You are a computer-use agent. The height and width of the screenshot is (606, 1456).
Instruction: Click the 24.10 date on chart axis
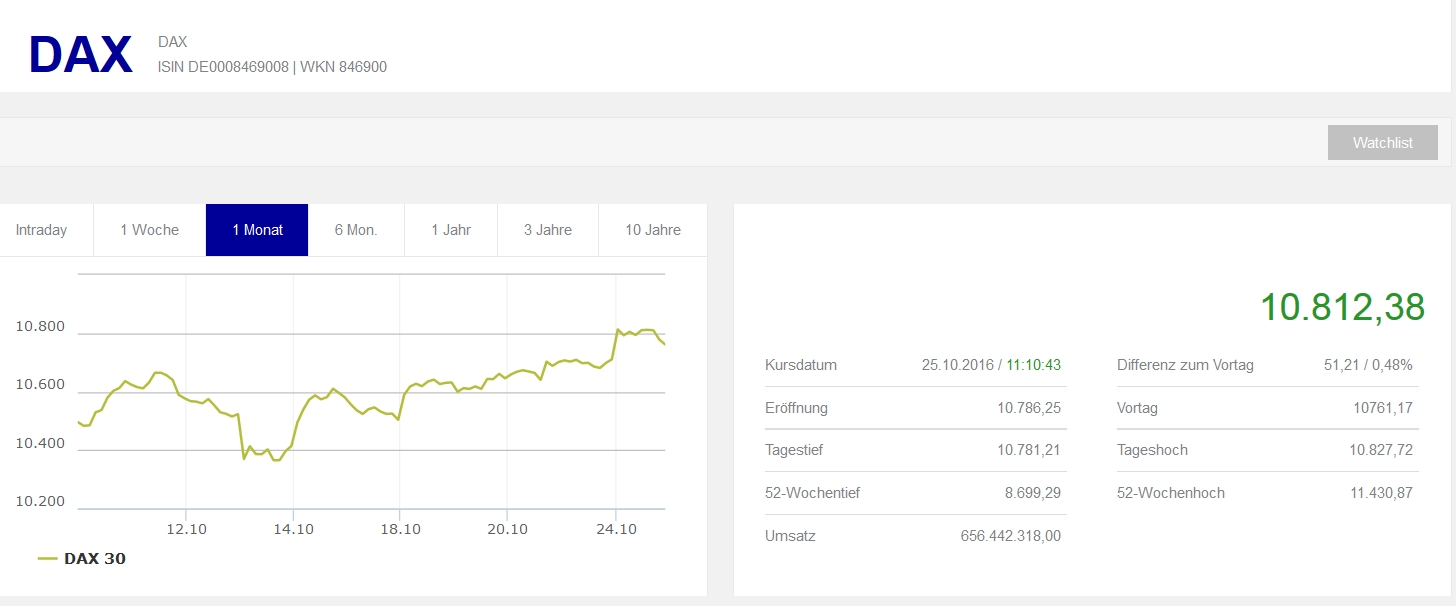[x=616, y=529]
